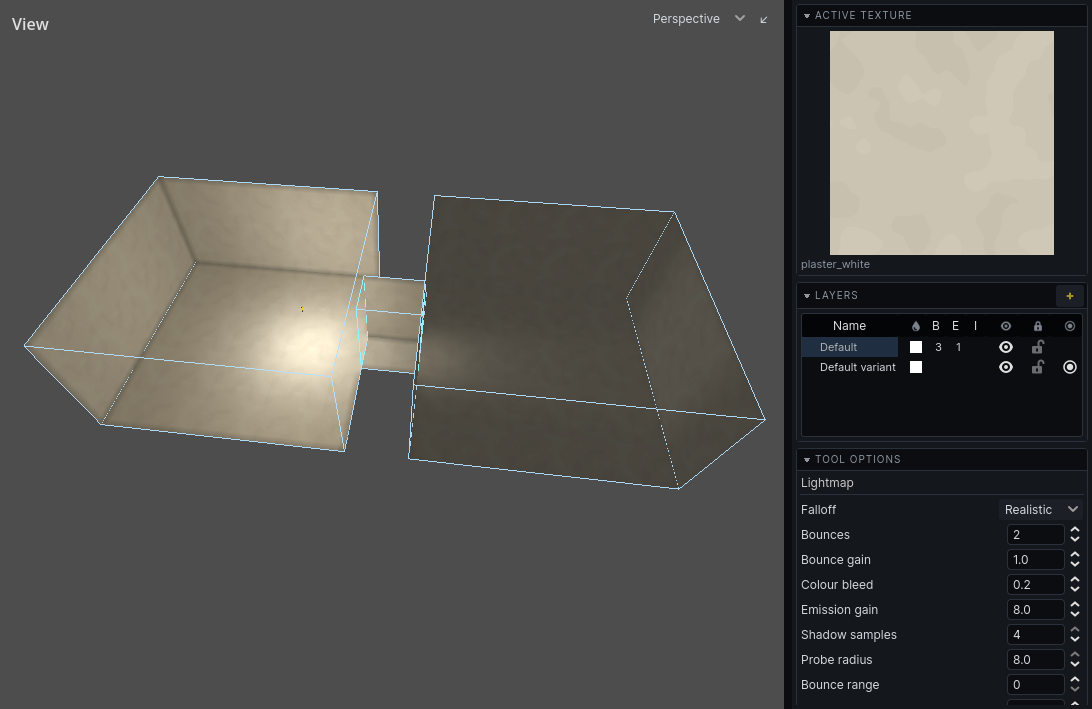This screenshot has height=709, width=1092.
Task: Collapse the Tool Options section
Action: coord(807,460)
